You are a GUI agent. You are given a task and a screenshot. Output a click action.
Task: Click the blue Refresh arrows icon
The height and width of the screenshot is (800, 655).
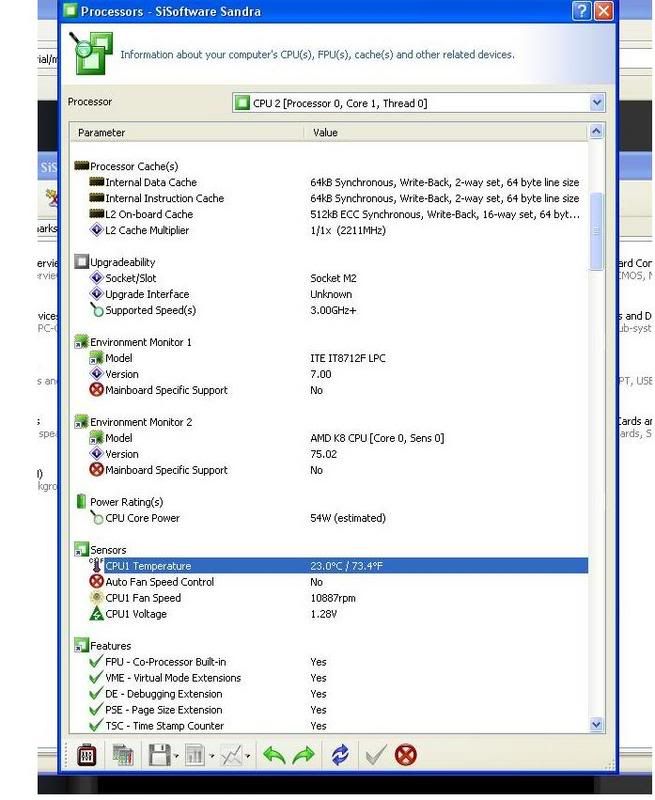coord(340,755)
